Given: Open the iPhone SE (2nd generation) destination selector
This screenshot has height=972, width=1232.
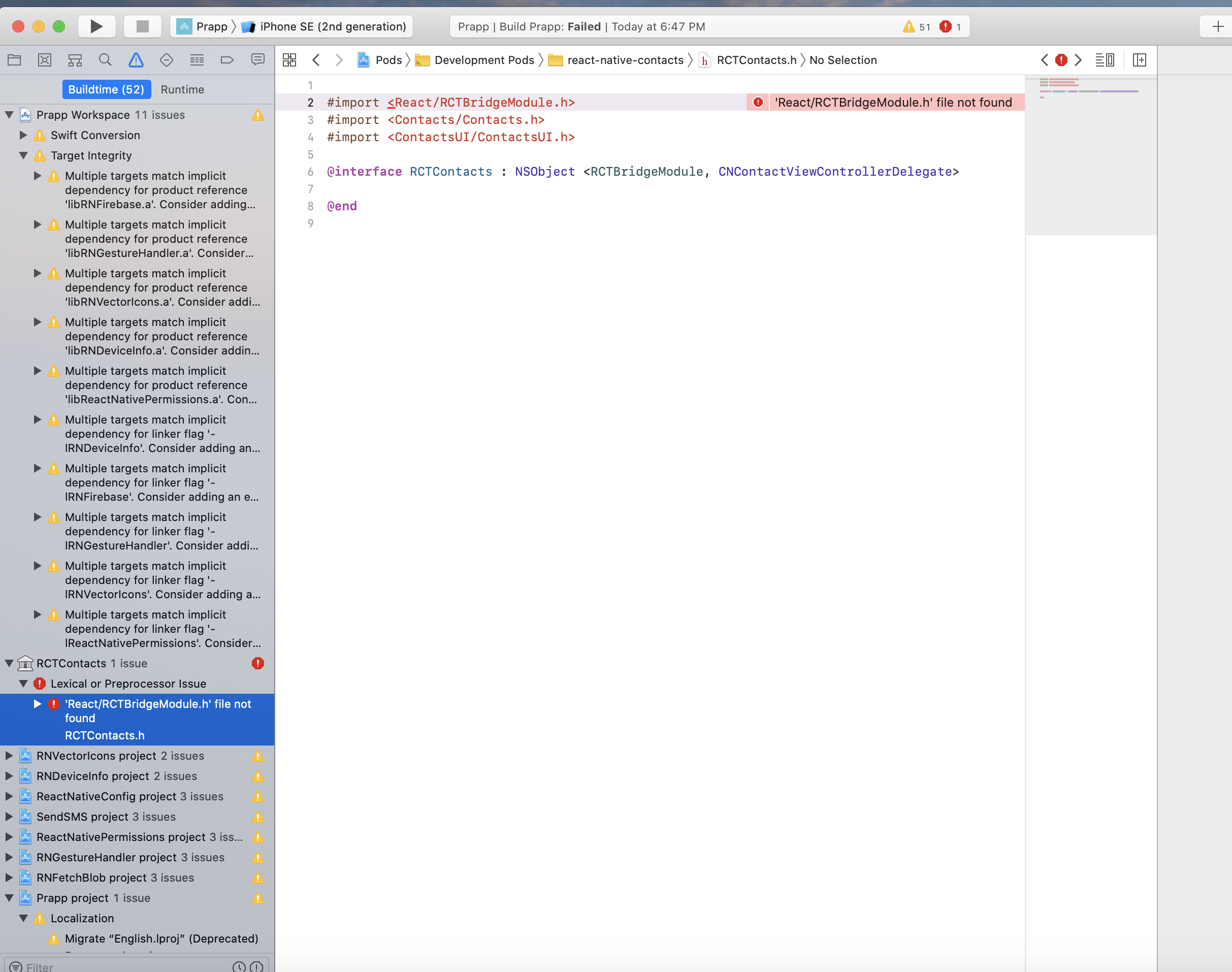Looking at the screenshot, I should tap(333, 26).
